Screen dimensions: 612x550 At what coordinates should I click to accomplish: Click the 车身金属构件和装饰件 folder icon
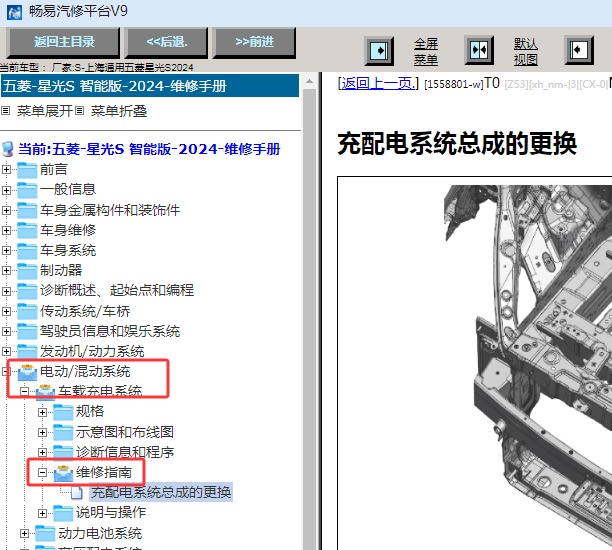point(27,210)
